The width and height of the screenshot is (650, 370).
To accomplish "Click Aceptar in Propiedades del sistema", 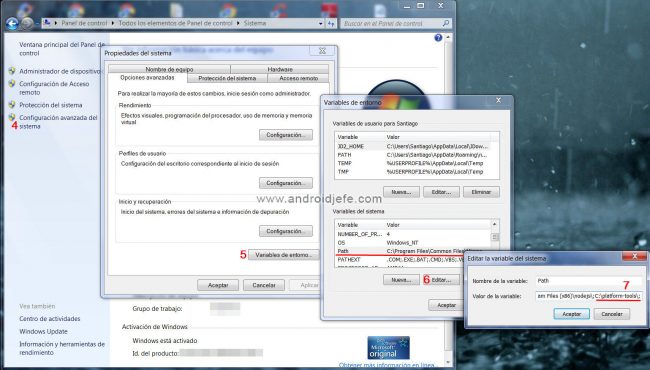I will point(218,285).
